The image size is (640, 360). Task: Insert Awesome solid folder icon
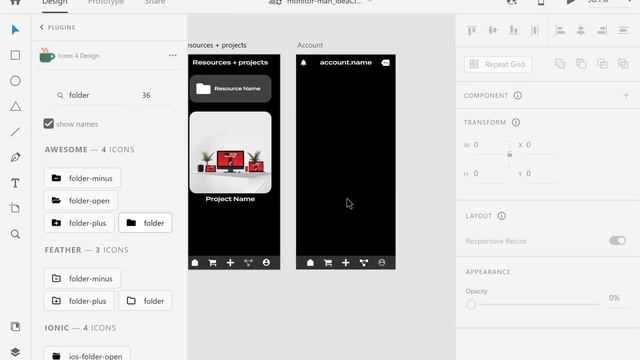point(145,223)
